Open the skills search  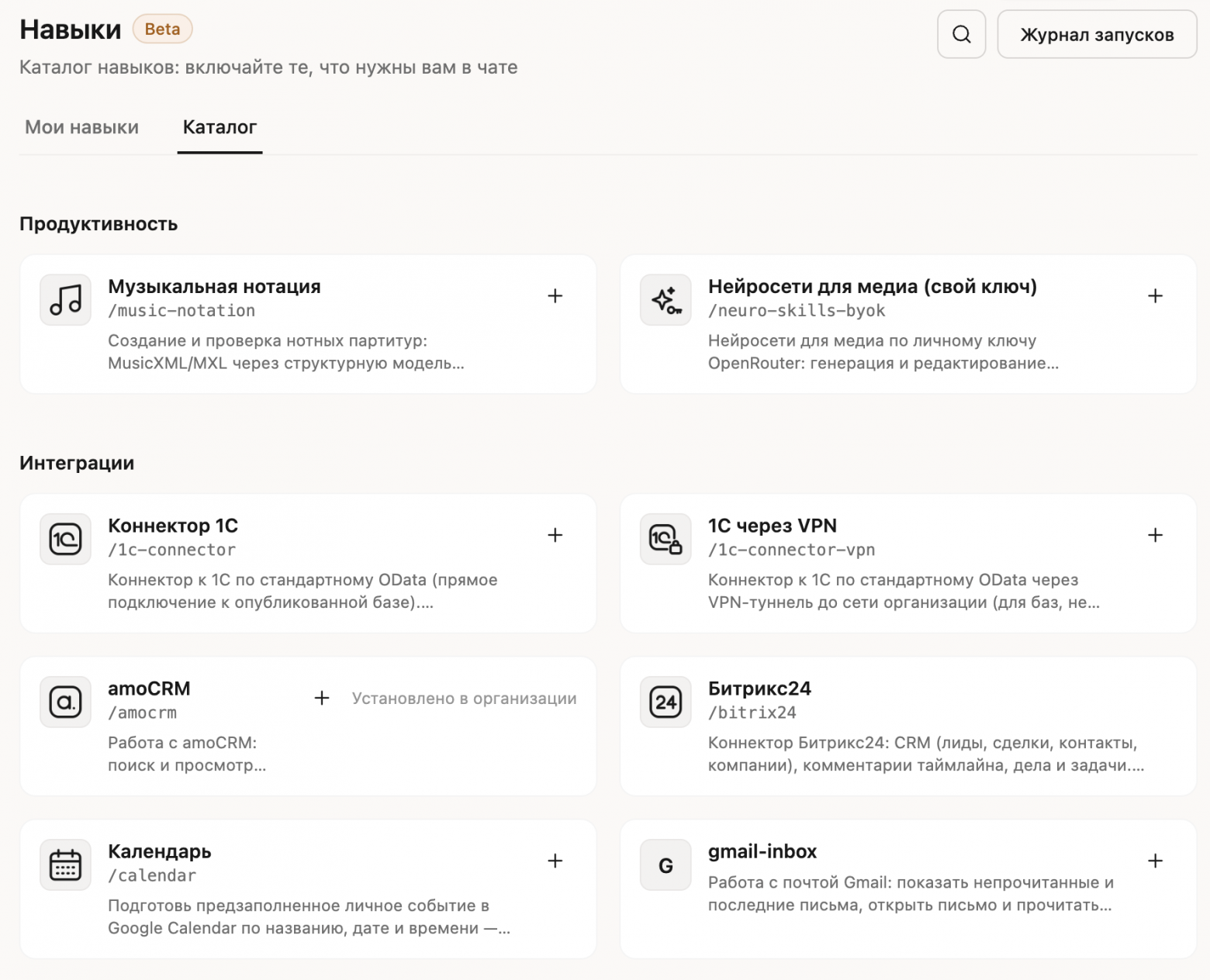tap(961, 34)
